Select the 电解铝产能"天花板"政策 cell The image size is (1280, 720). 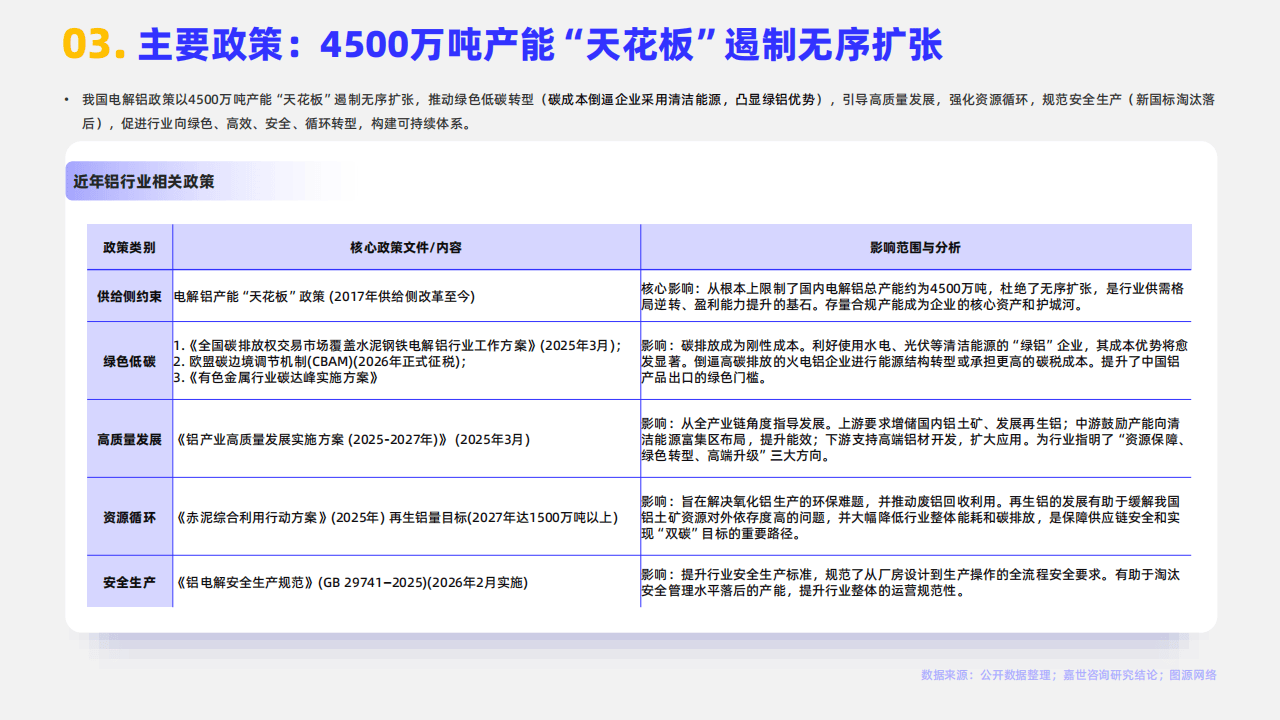(324, 296)
